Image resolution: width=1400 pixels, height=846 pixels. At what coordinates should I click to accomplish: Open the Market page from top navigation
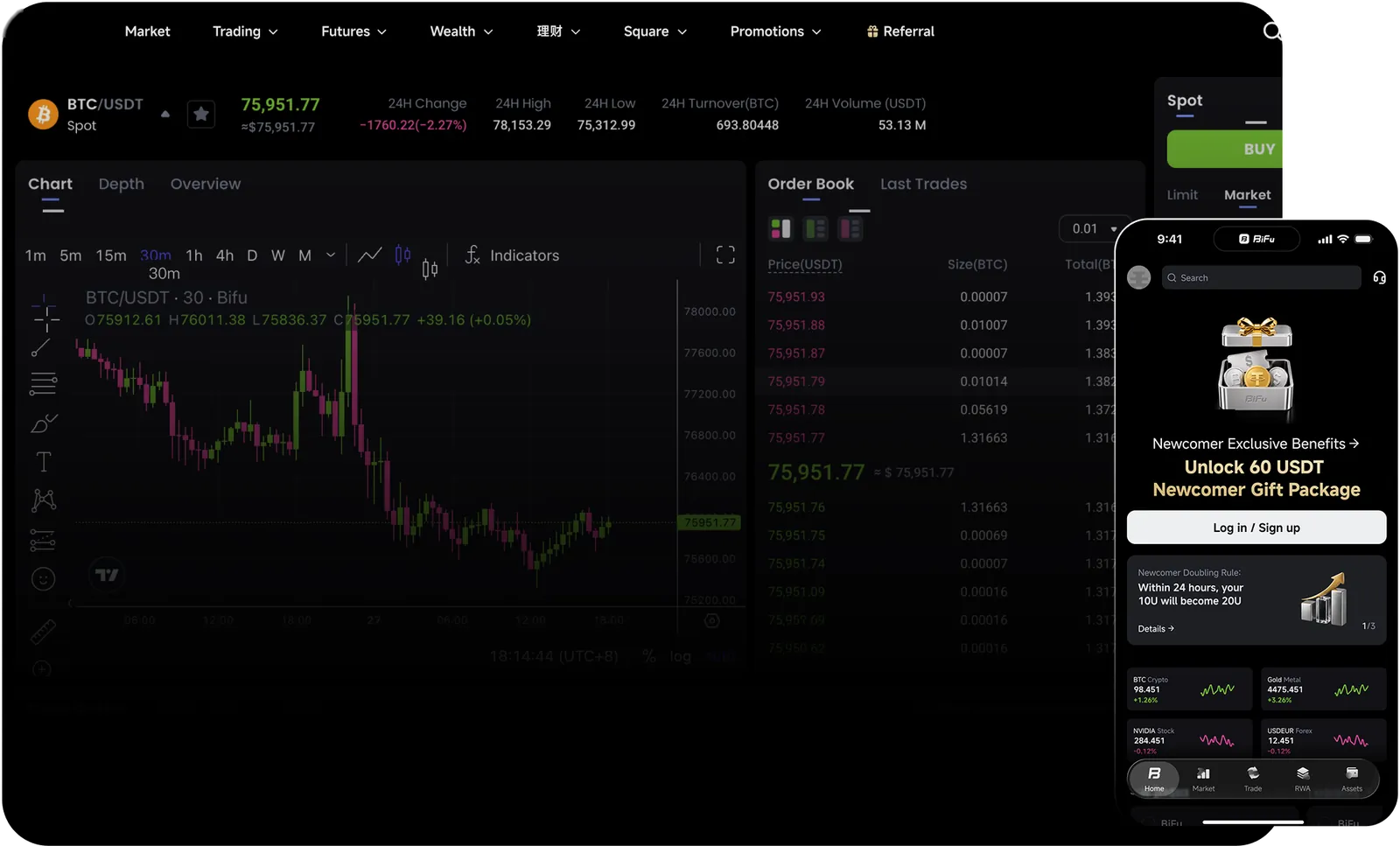pyautogui.click(x=147, y=31)
